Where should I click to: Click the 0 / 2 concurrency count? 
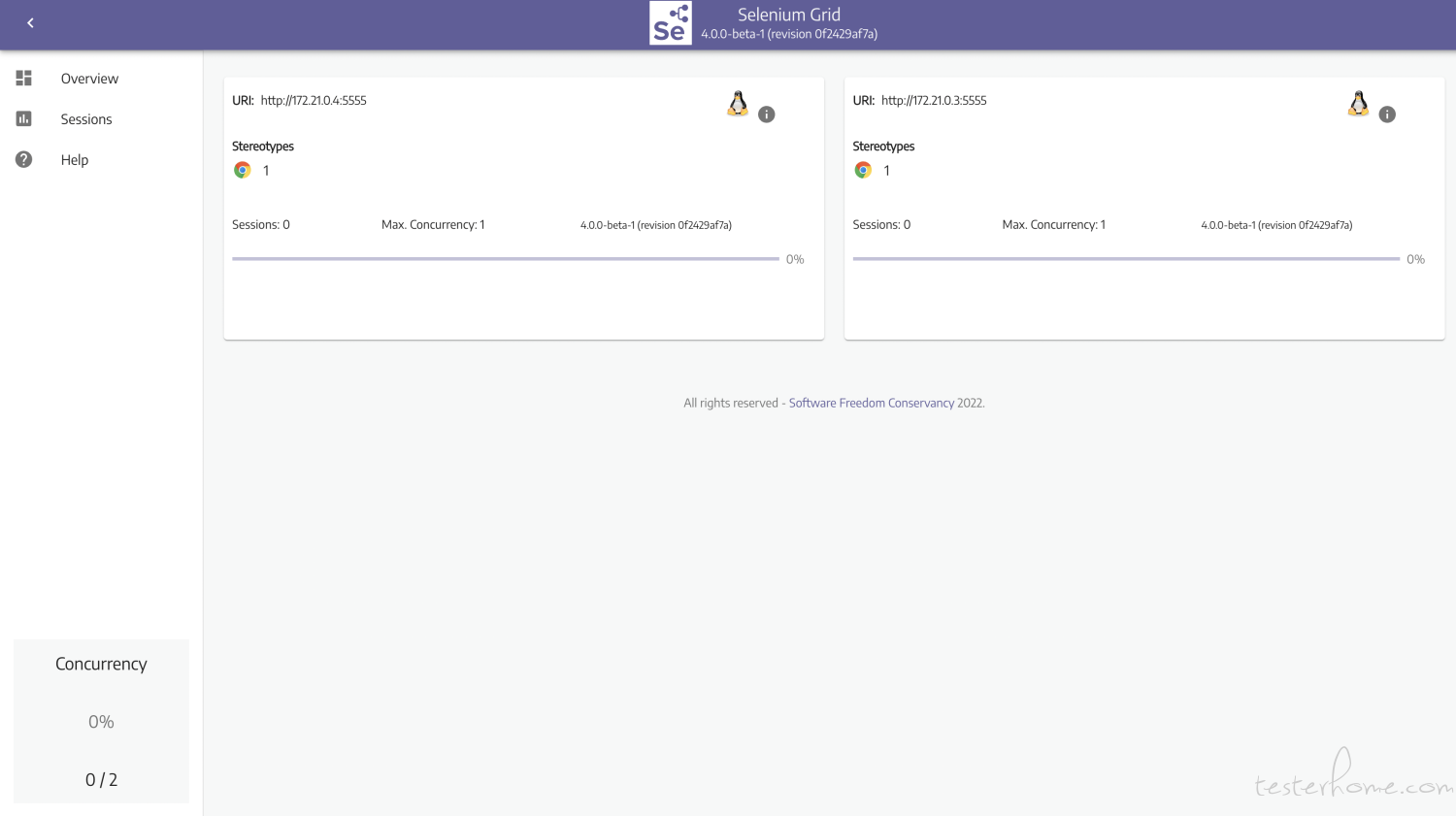101,780
